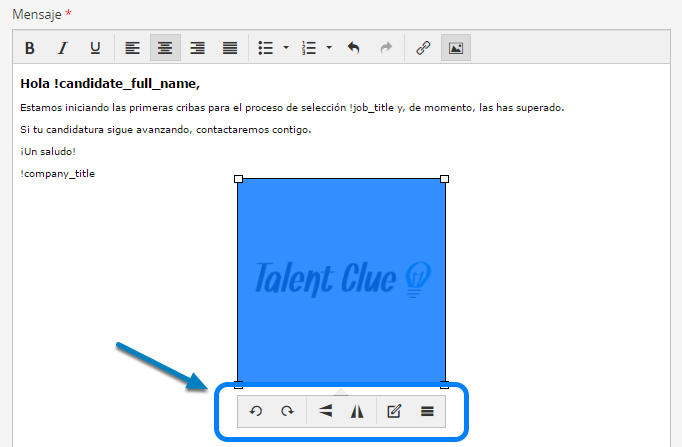Undo the last edit

point(354,48)
